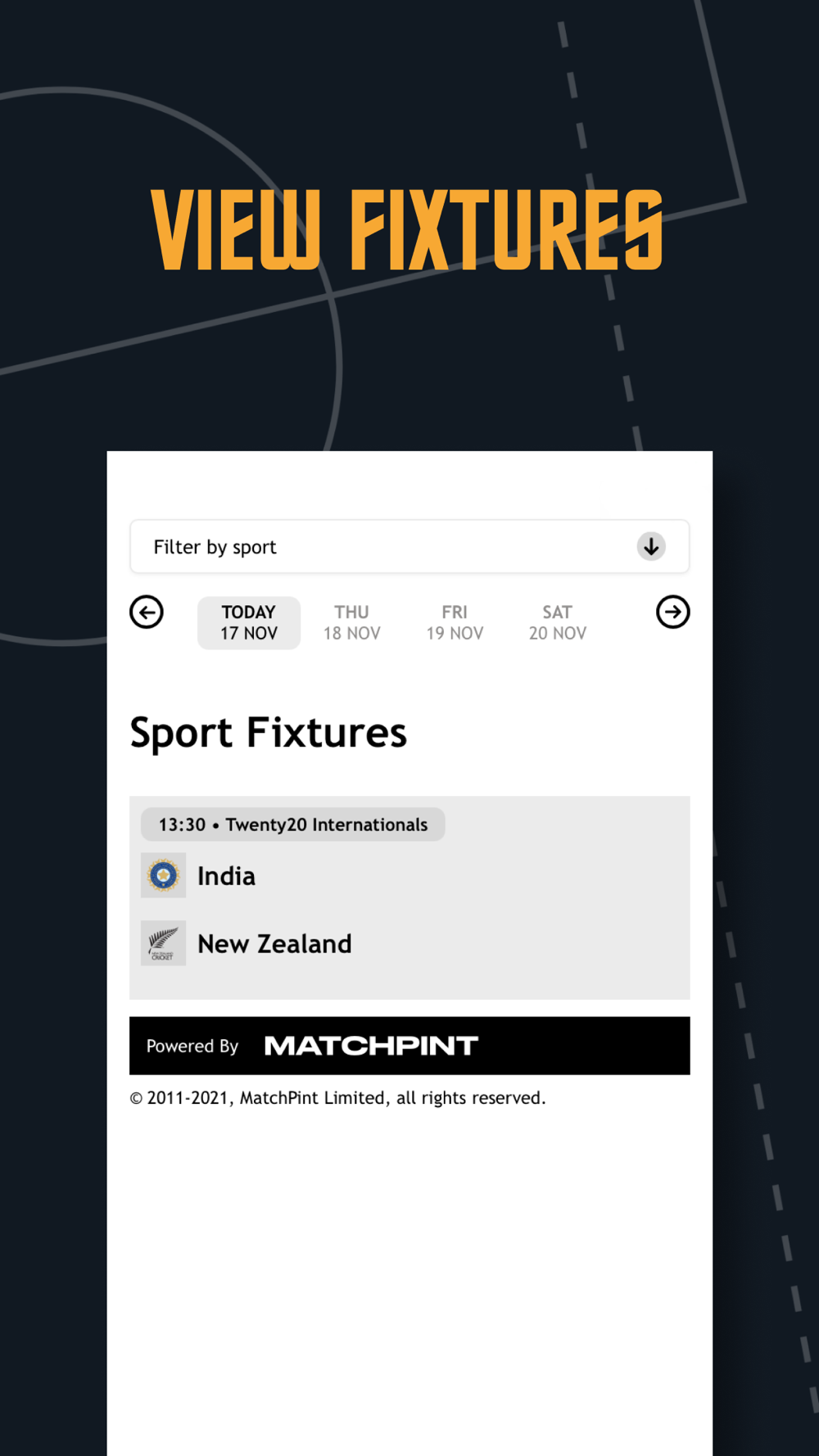Click the down arrow in sport filter
Viewport: 819px width, 1456px height.
click(x=651, y=546)
